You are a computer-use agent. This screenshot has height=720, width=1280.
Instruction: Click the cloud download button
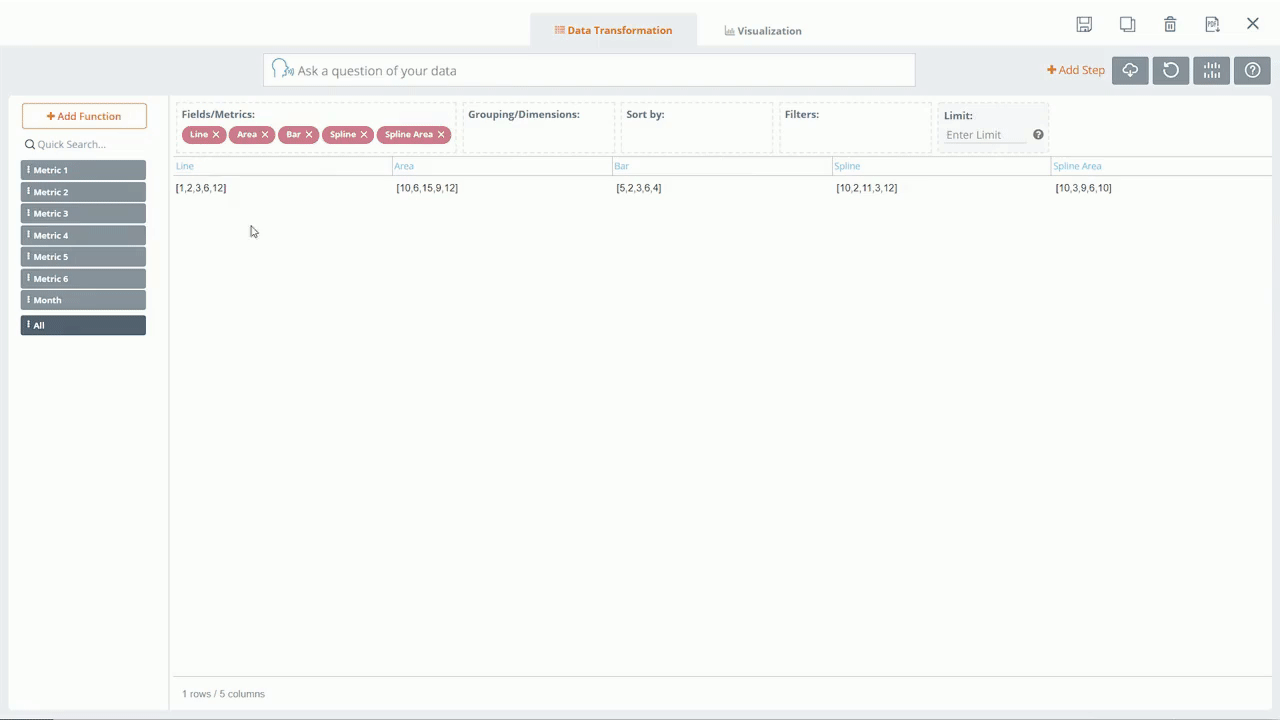[1130, 70]
